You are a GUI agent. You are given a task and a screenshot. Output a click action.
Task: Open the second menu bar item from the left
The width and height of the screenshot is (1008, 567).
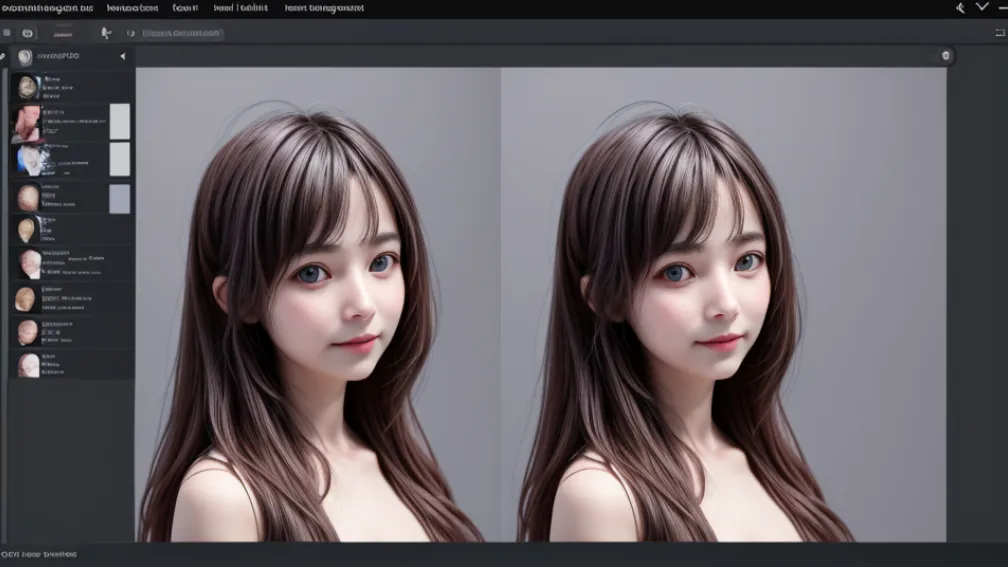coord(135,7)
